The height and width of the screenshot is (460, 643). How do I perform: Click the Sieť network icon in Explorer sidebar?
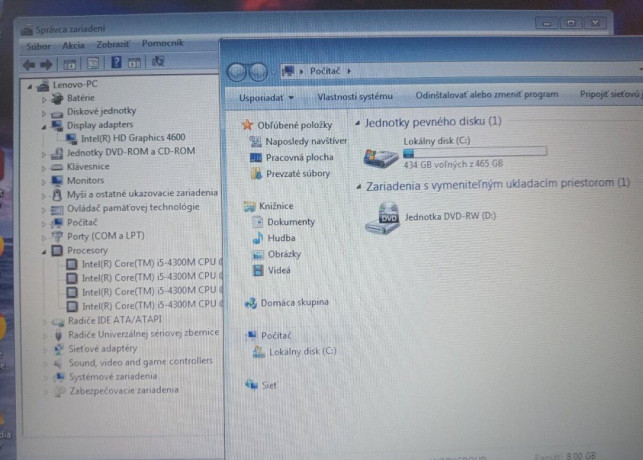point(251,385)
